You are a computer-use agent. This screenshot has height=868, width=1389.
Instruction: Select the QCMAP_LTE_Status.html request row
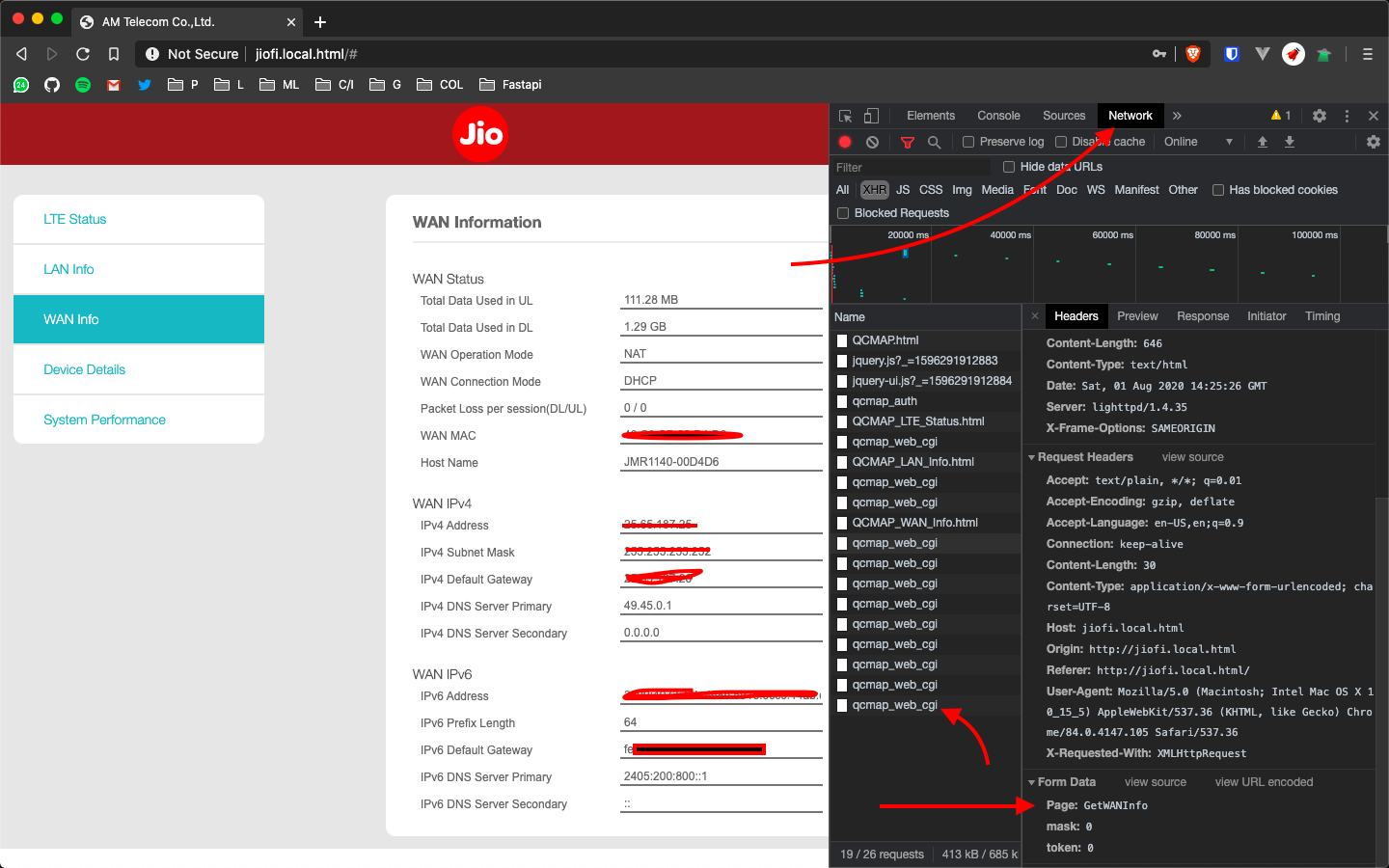click(x=926, y=421)
